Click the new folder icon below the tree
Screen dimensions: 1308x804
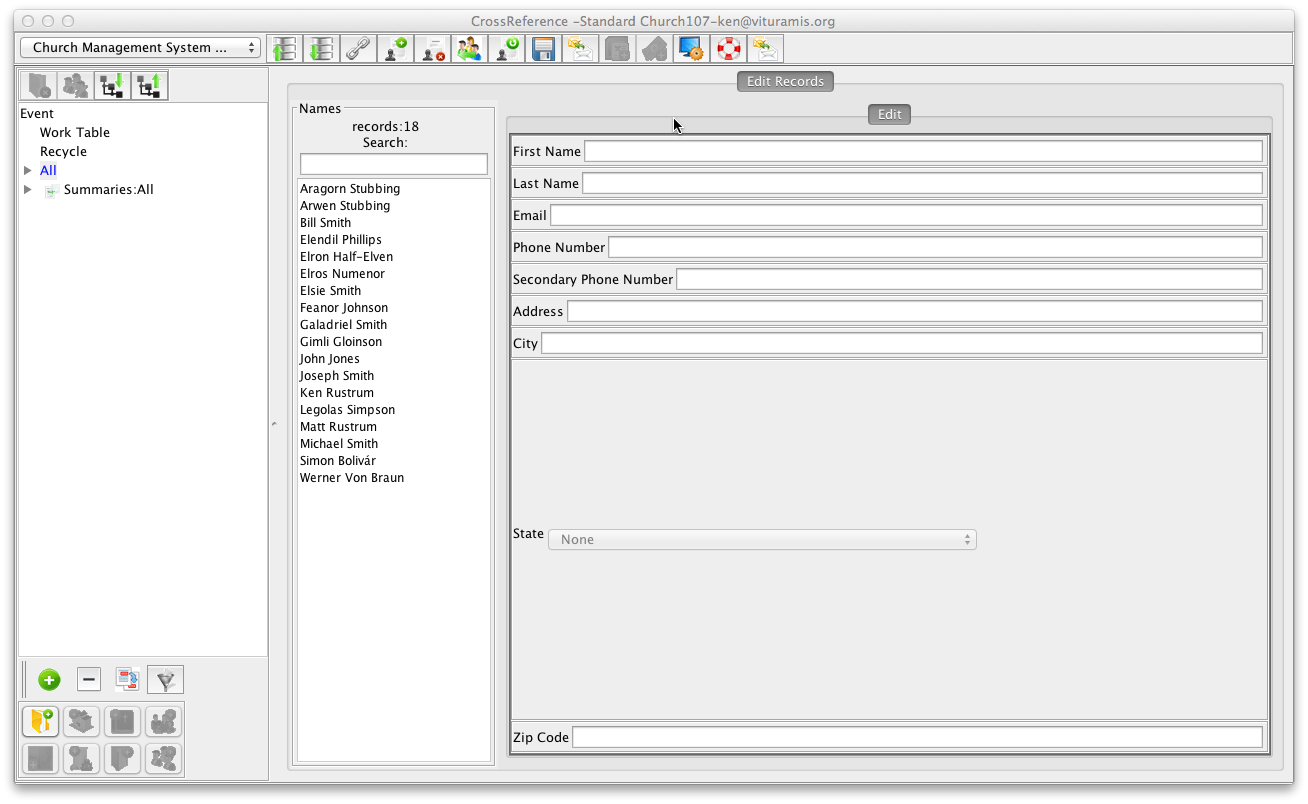40,721
